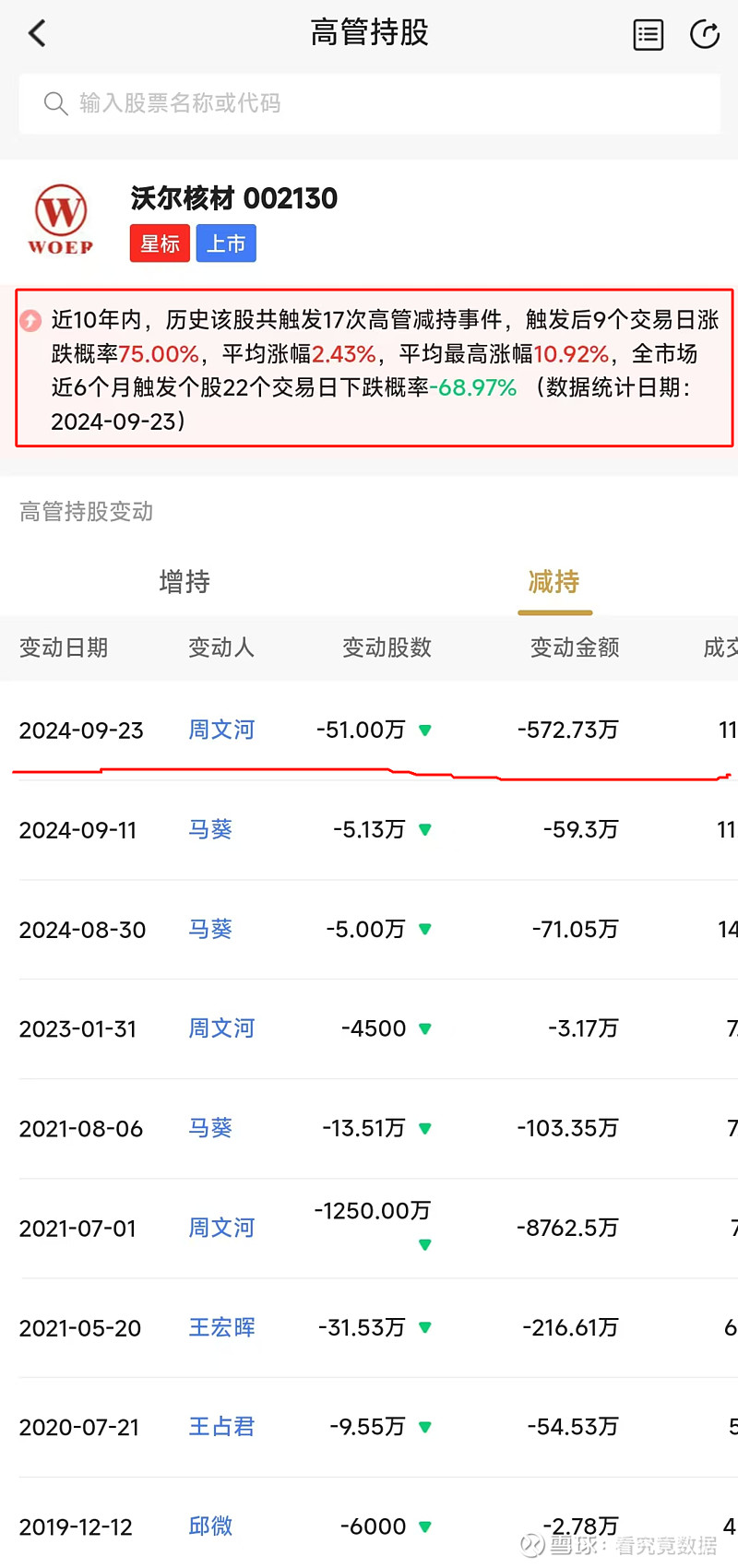Tap the WOEP company logo
This screenshot has height=1568, width=738.
point(60,219)
